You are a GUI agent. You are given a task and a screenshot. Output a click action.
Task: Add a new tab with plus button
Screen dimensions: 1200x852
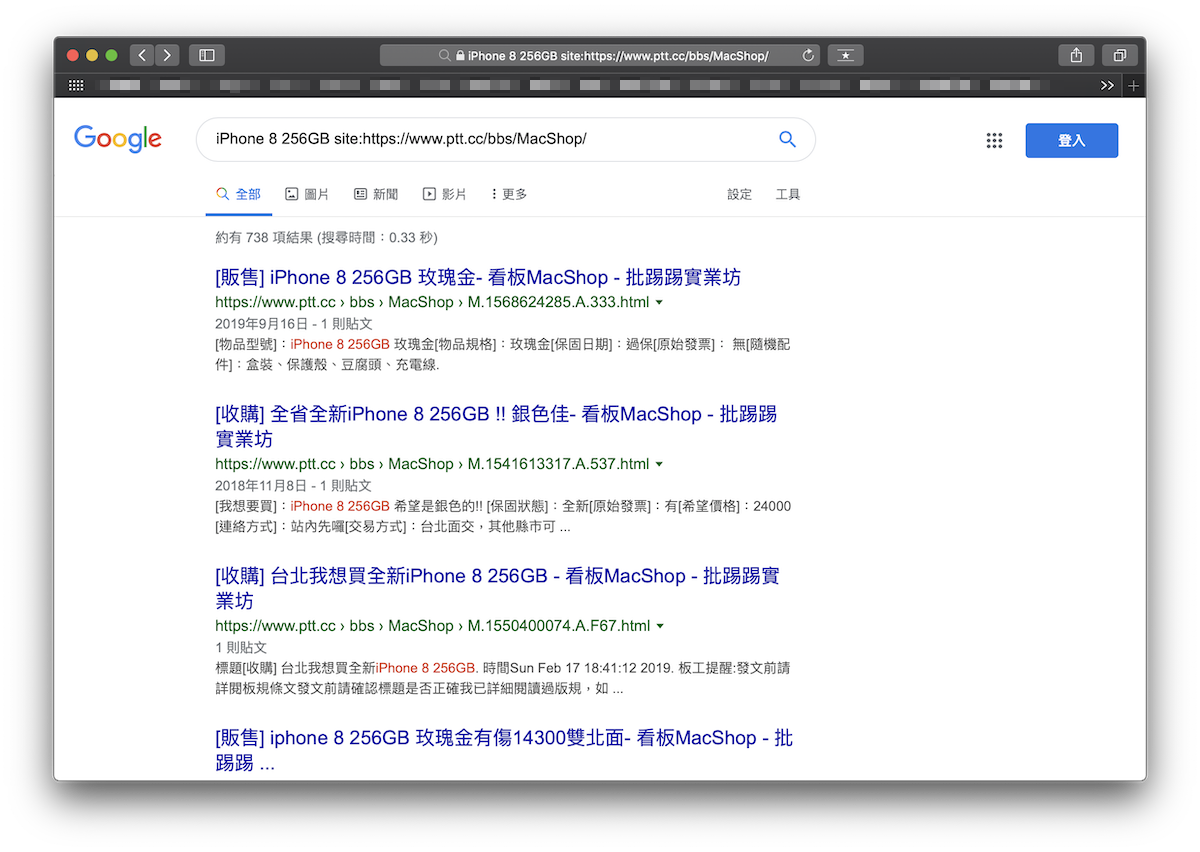tap(1133, 86)
